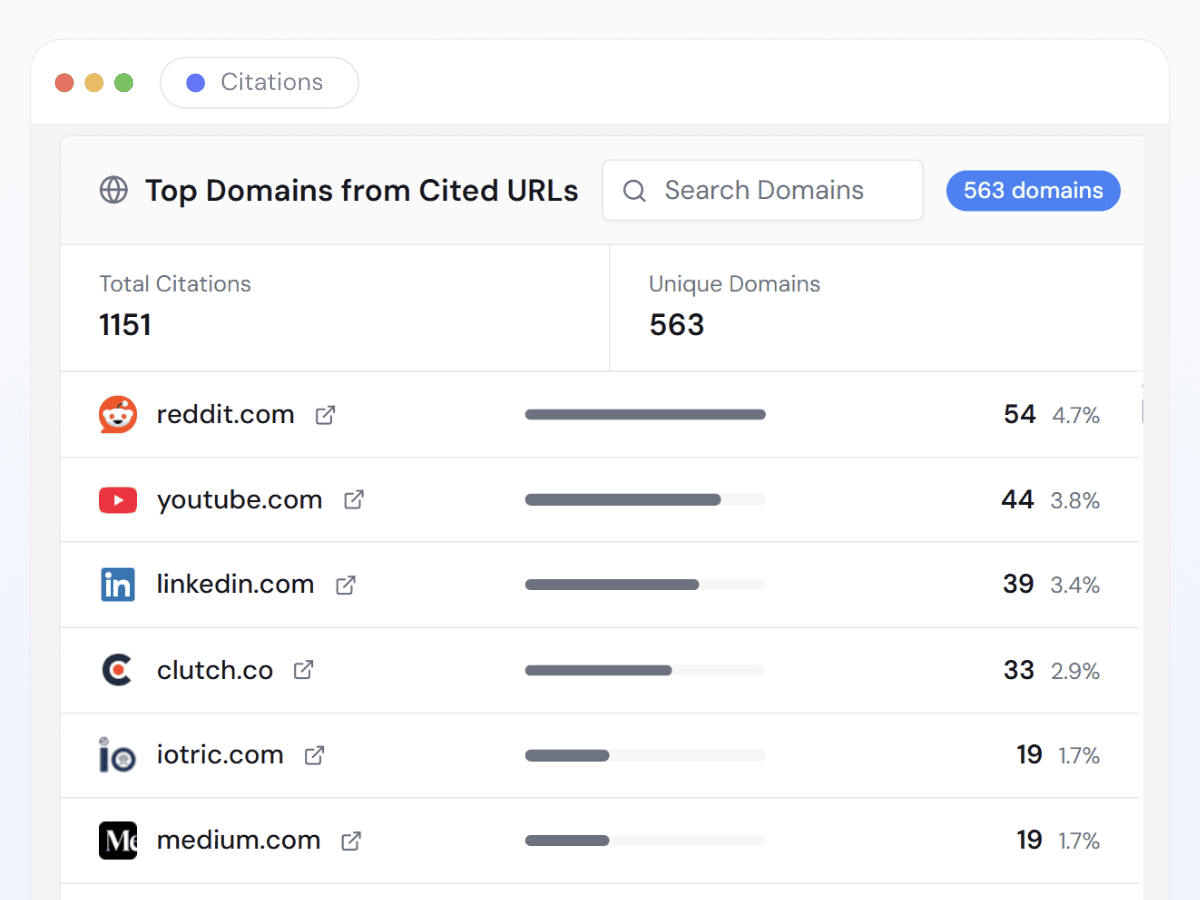Click the blue dot in Citations tab
The width and height of the screenshot is (1200, 900).
196,82
